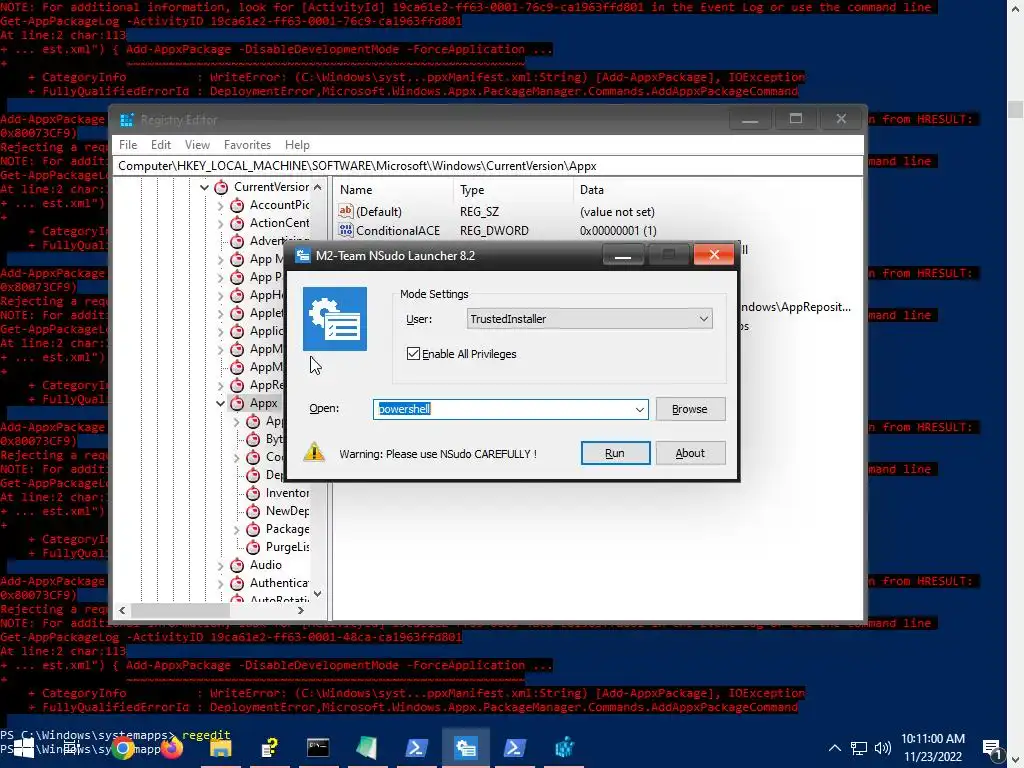Show hidden system tray icons

point(835,748)
